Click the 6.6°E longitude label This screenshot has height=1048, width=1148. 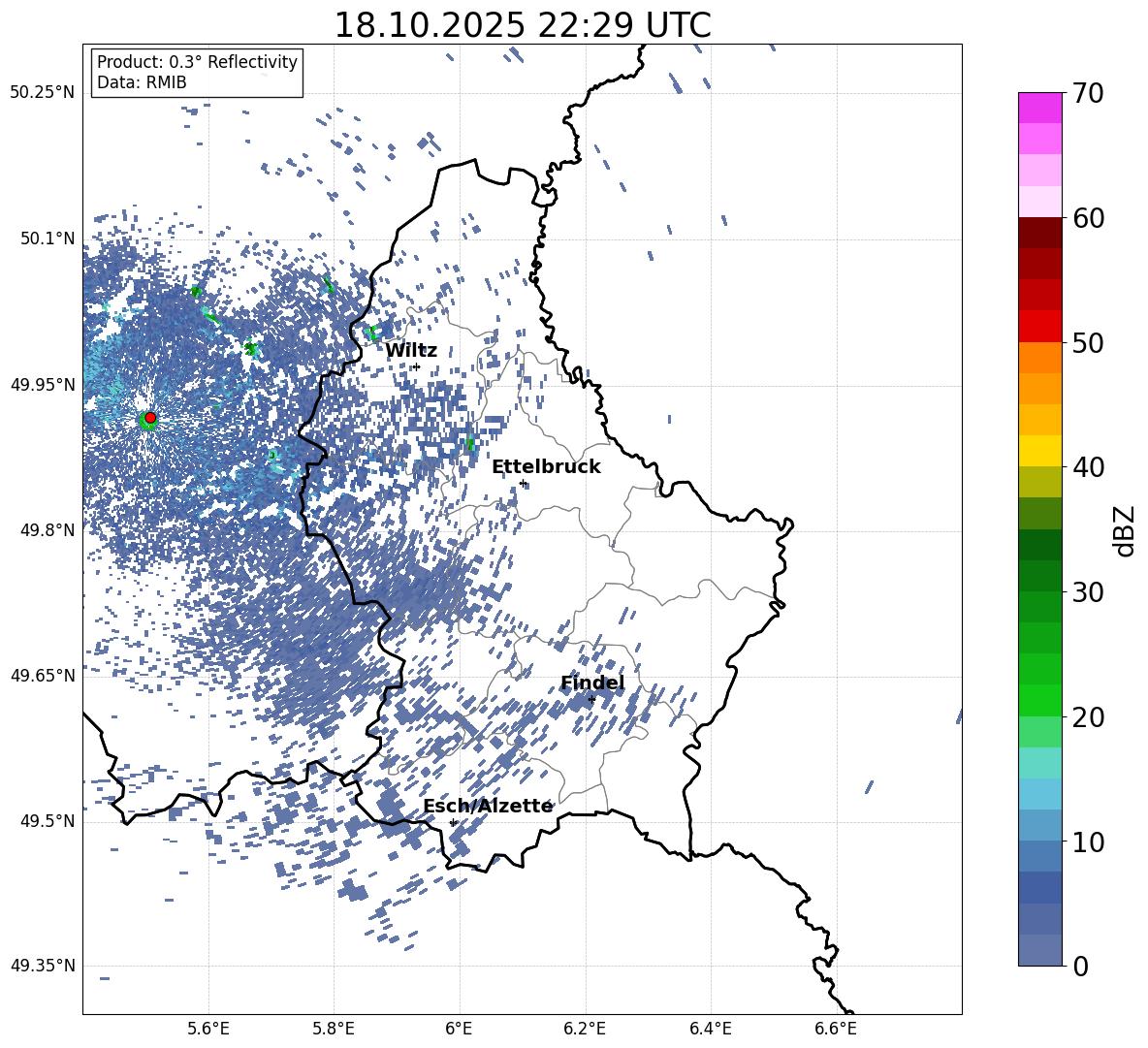click(836, 1029)
